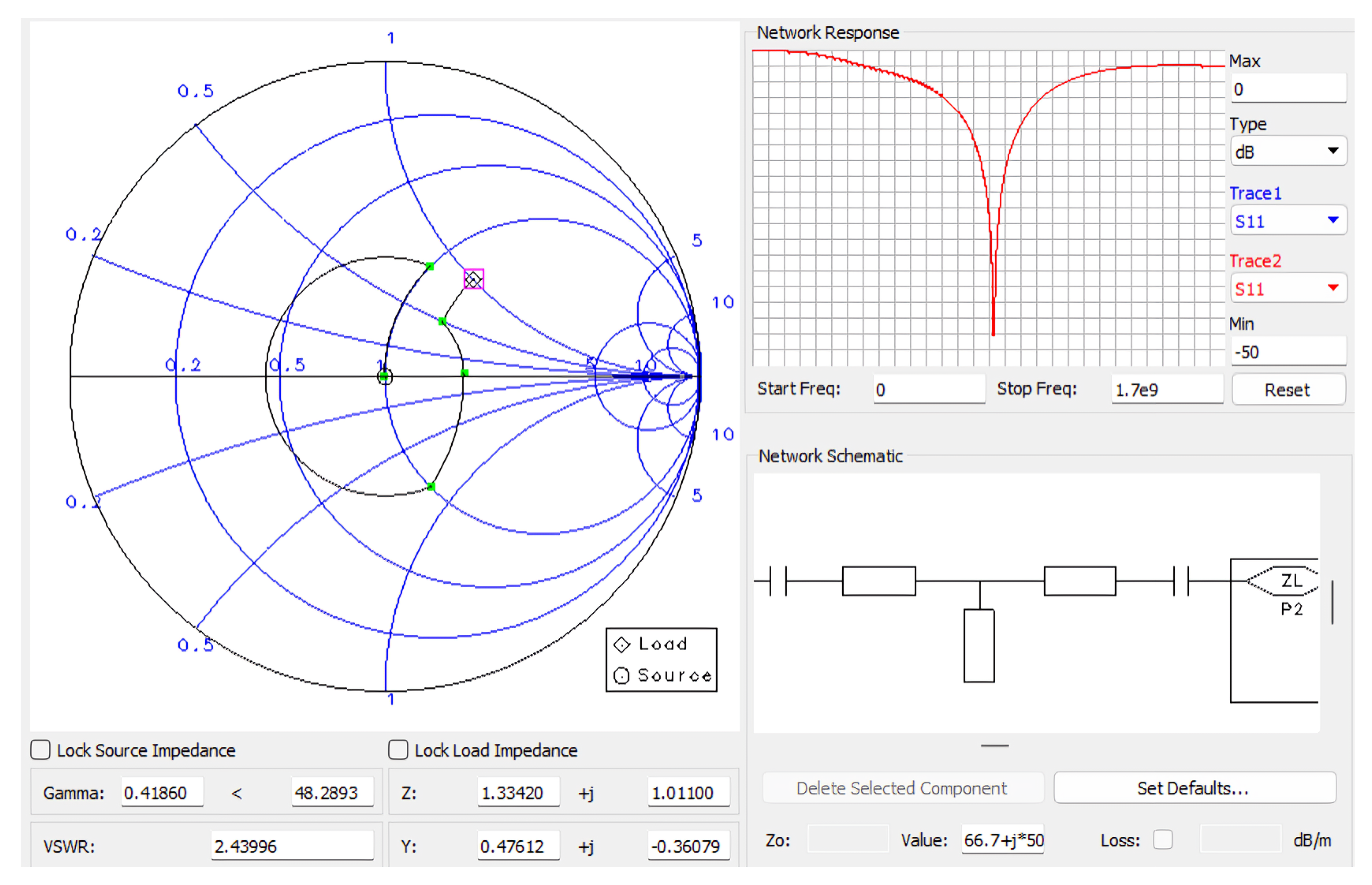Click the Set Defaults button

pos(1195,788)
